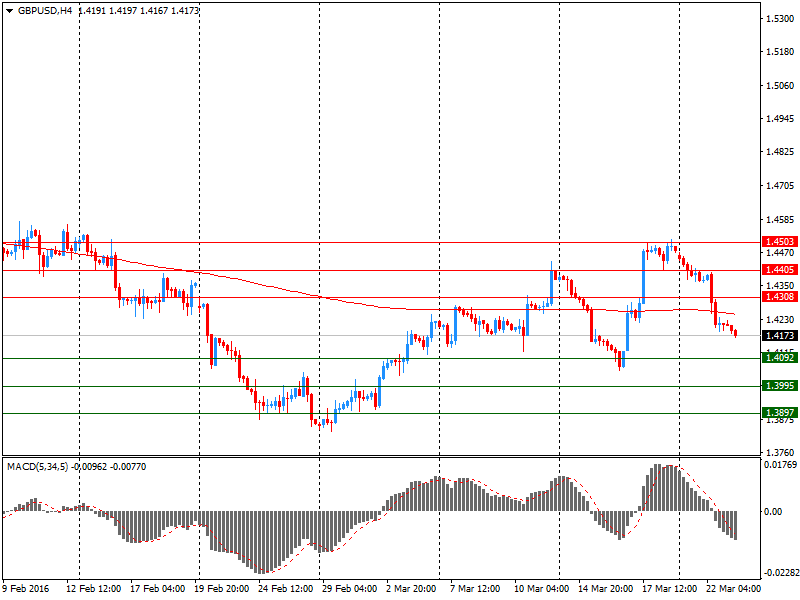Click the 1.5060 price scale value
Screen dimensions: 800x600
pos(780,85)
